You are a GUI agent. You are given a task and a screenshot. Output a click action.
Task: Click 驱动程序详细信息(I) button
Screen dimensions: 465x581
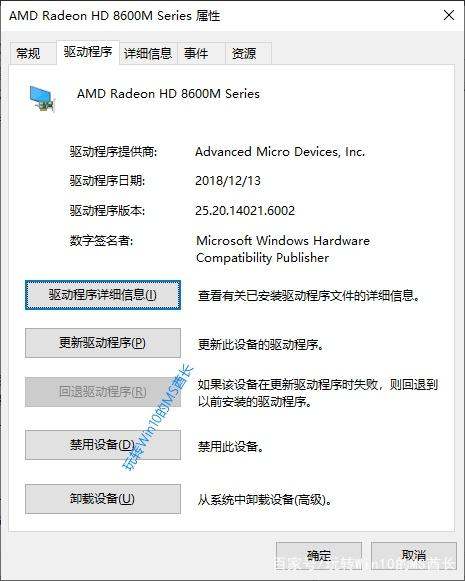(103, 295)
